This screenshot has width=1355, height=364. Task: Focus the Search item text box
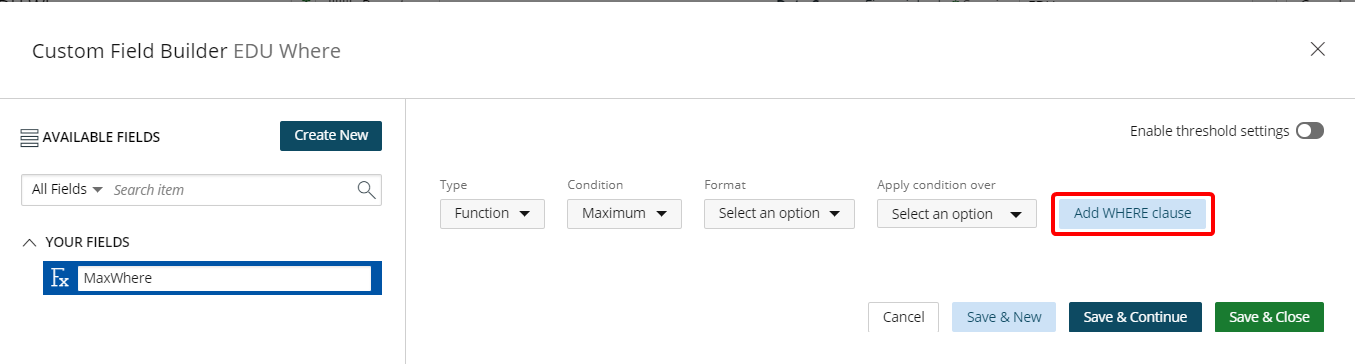pyautogui.click(x=232, y=189)
